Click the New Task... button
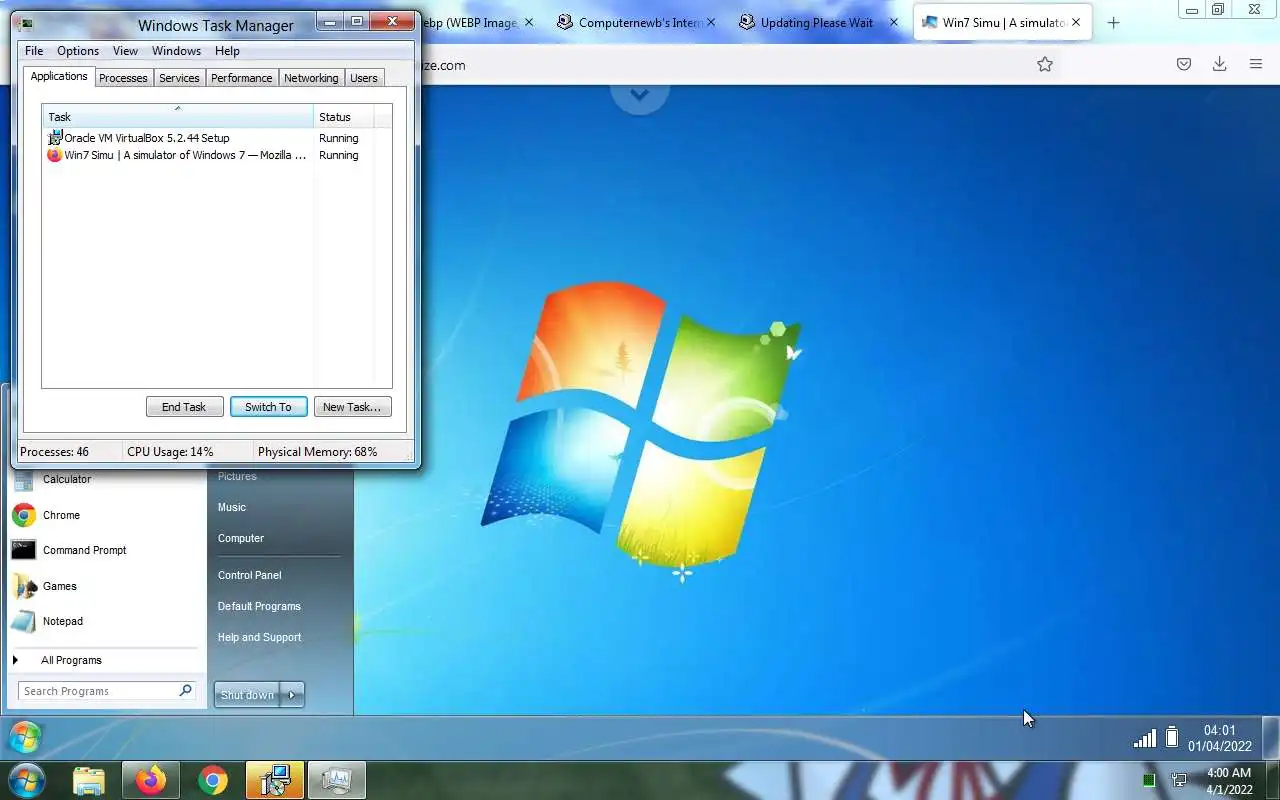The image size is (1280, 800). [x=352, y=407]
